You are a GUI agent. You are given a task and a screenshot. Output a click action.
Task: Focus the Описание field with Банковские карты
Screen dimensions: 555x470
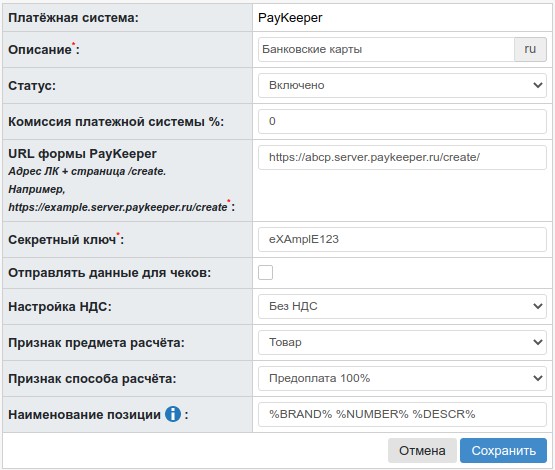click(386, 49)
